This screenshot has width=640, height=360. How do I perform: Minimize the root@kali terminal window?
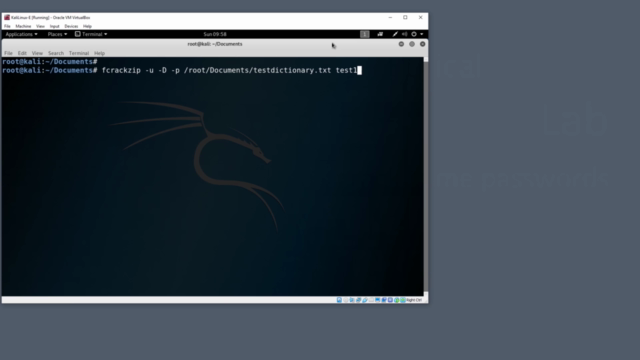pos(401,44)
